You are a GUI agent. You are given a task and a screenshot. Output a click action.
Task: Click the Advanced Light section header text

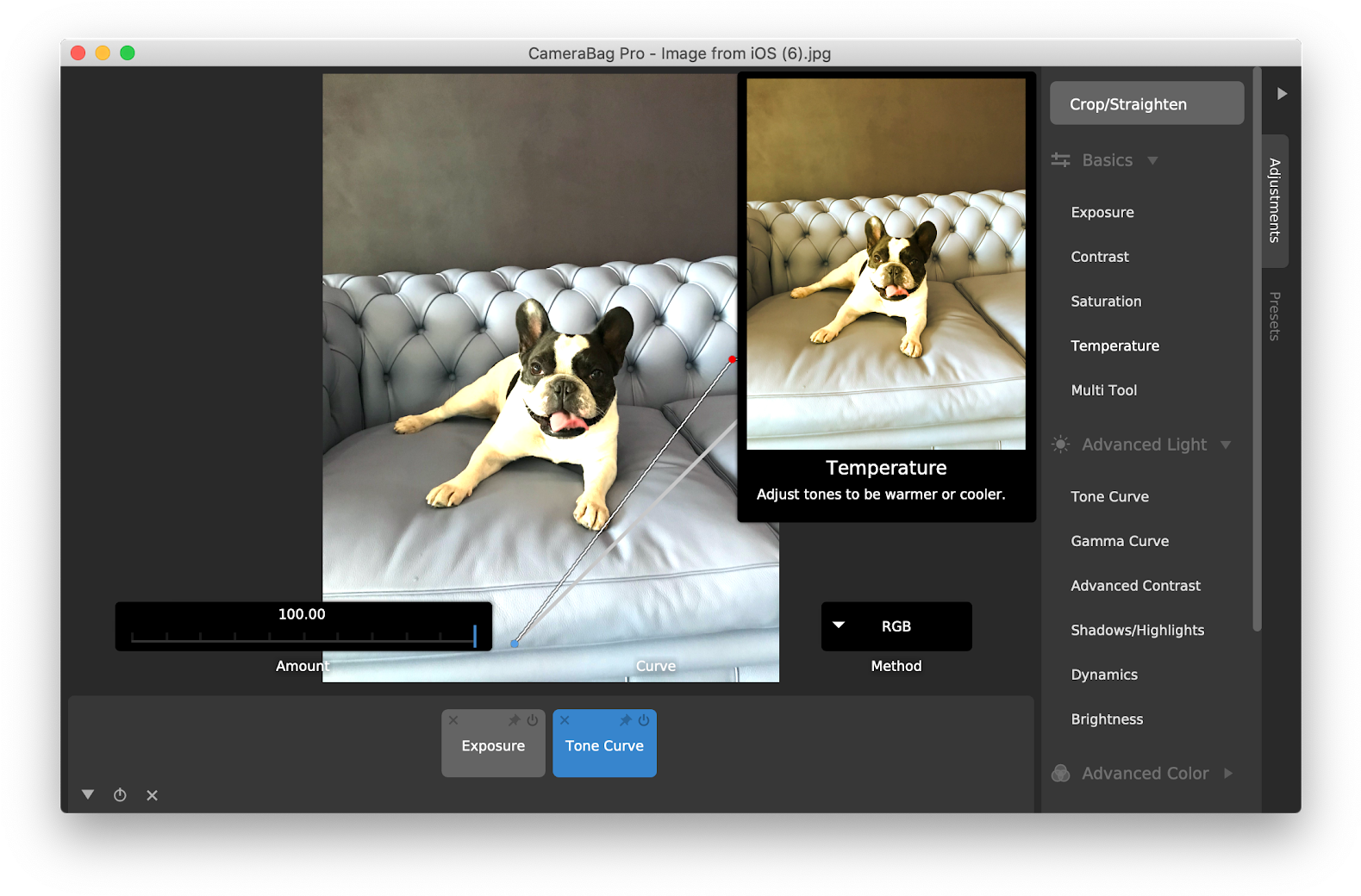point(1144,445)
